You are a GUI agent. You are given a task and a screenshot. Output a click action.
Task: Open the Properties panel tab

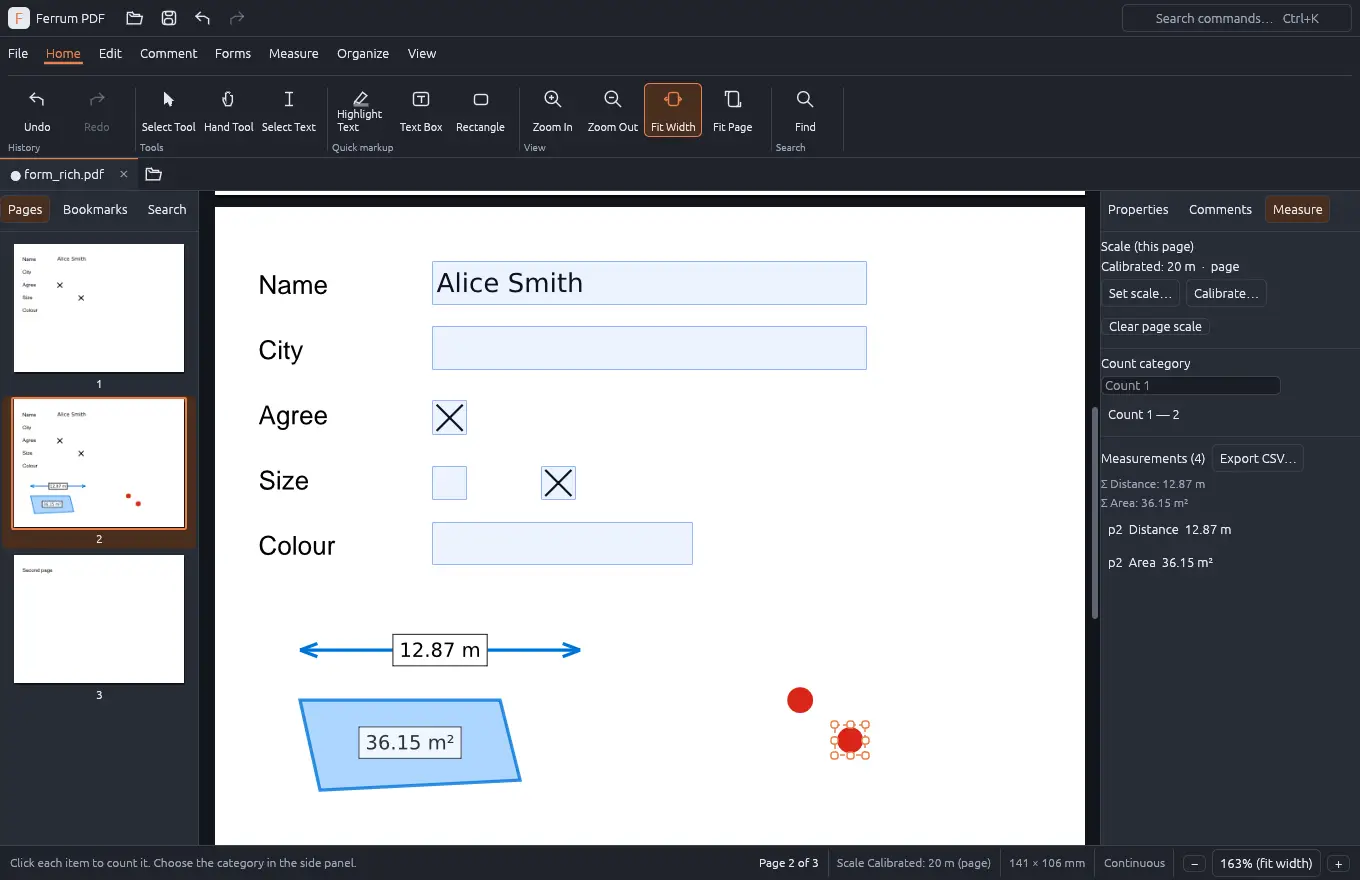[x=1138, y=209]
